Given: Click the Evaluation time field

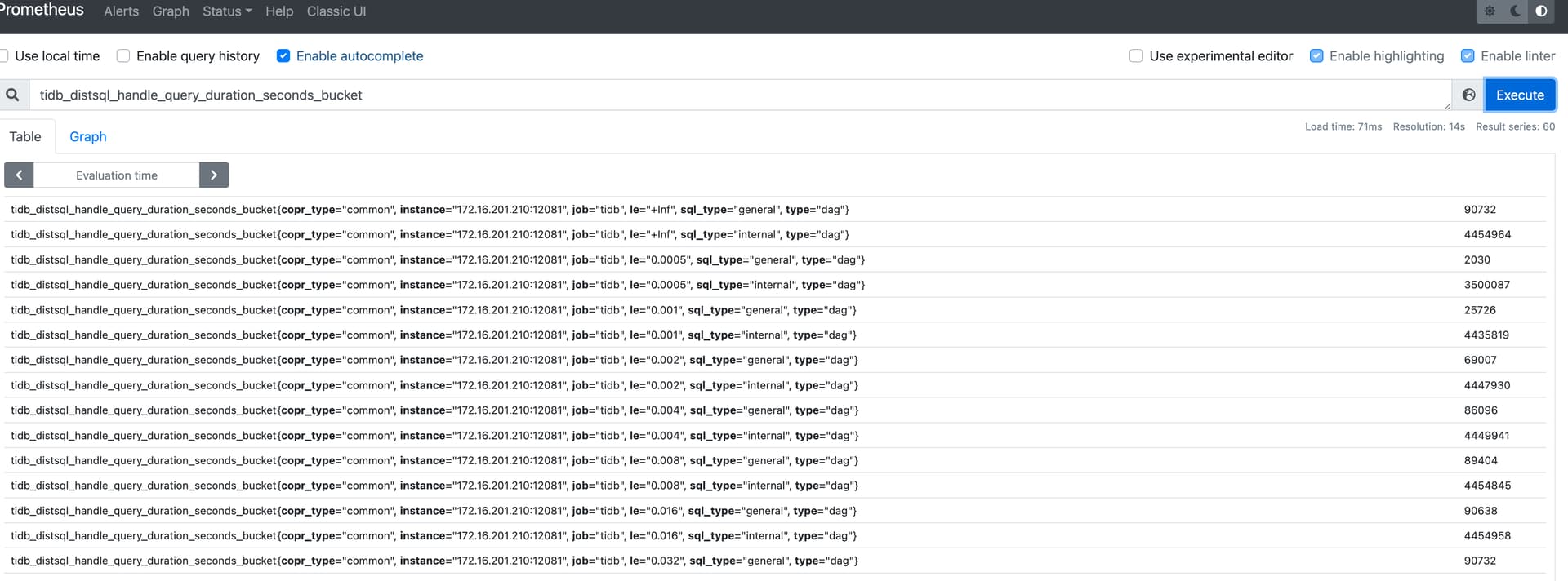Looking at the screenshot, I should (117, 175).
